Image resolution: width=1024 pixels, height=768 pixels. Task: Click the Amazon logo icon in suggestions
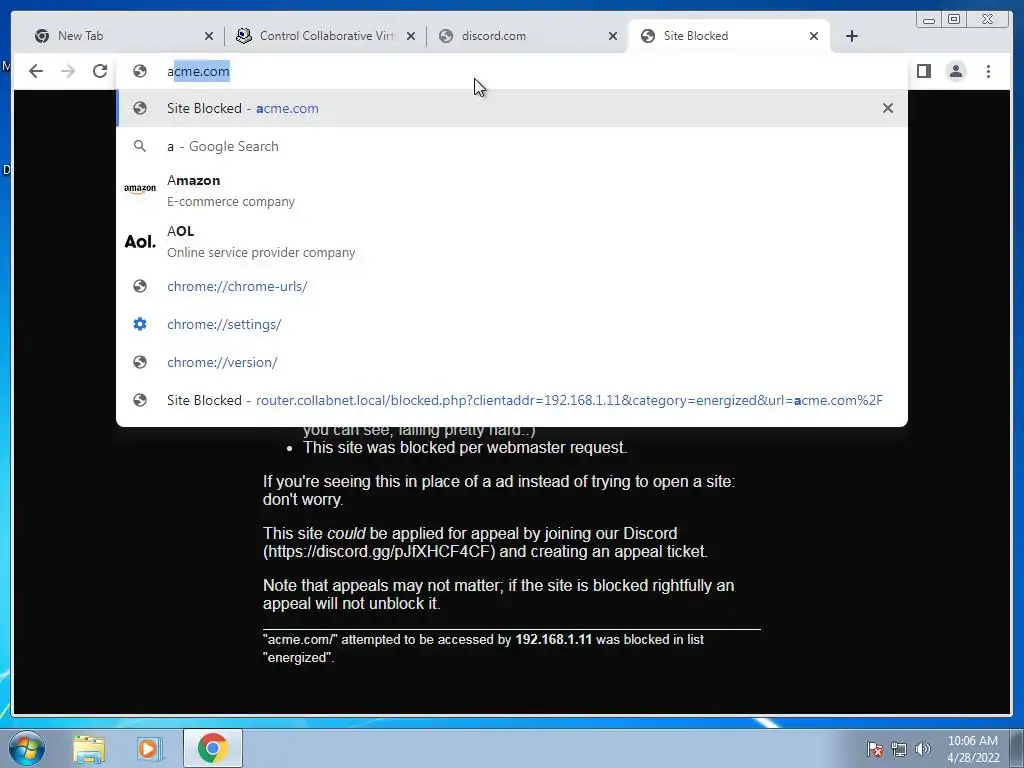[140, 189]
